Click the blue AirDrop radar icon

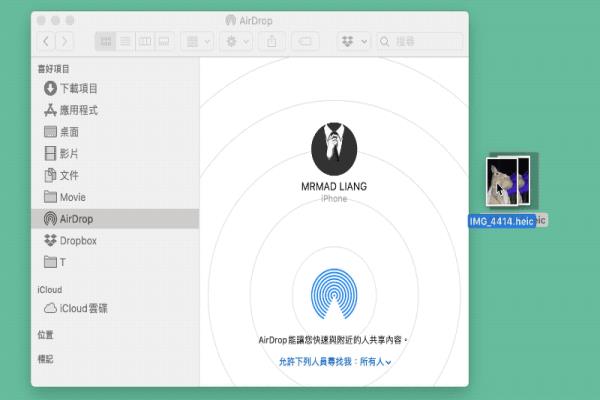[x=334, y=294]
